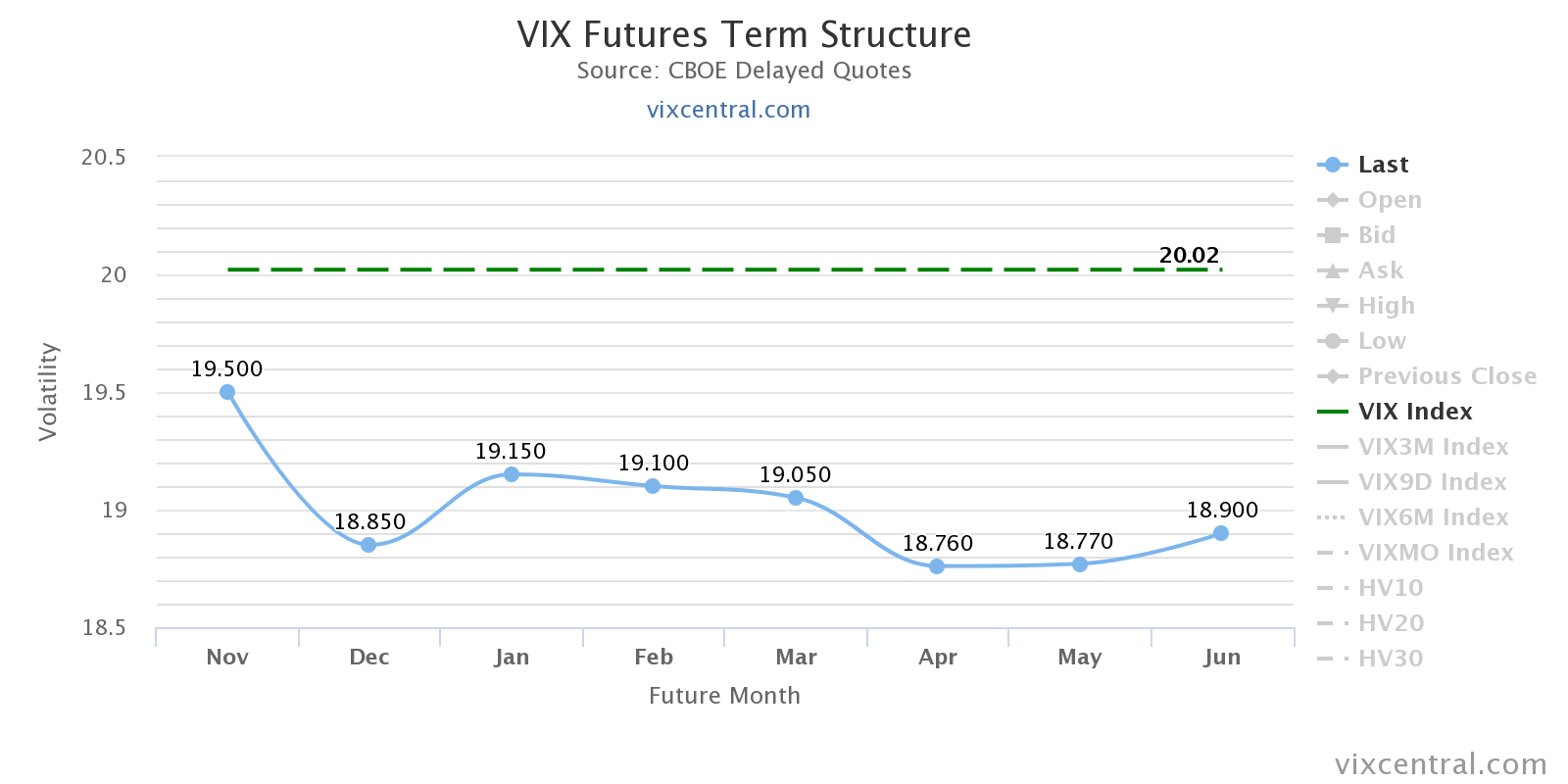Viewport: 1568px width, 784px height.
Task: Click the Low legend circle marker icon
Action: [1333, 341]
